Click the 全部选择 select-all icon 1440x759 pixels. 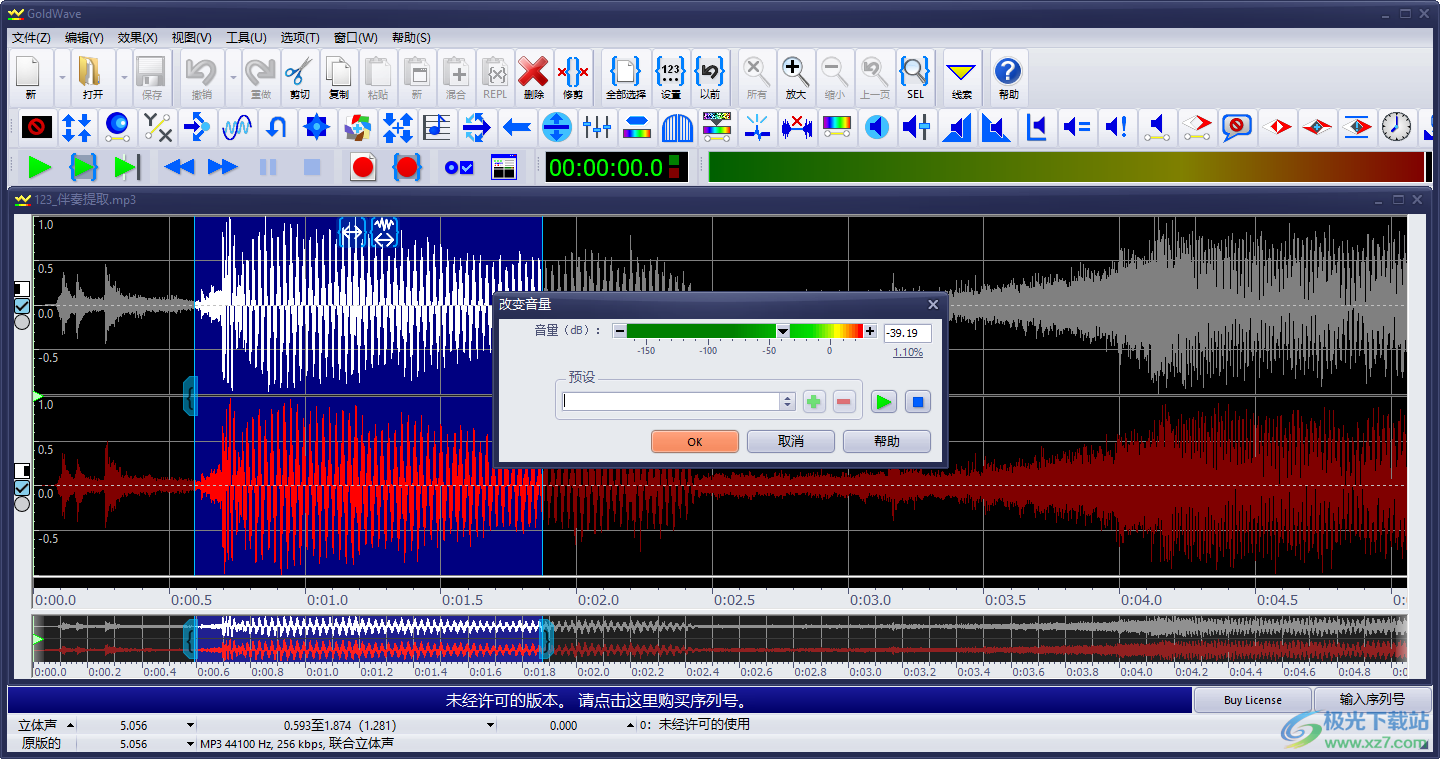coord(625,77)
